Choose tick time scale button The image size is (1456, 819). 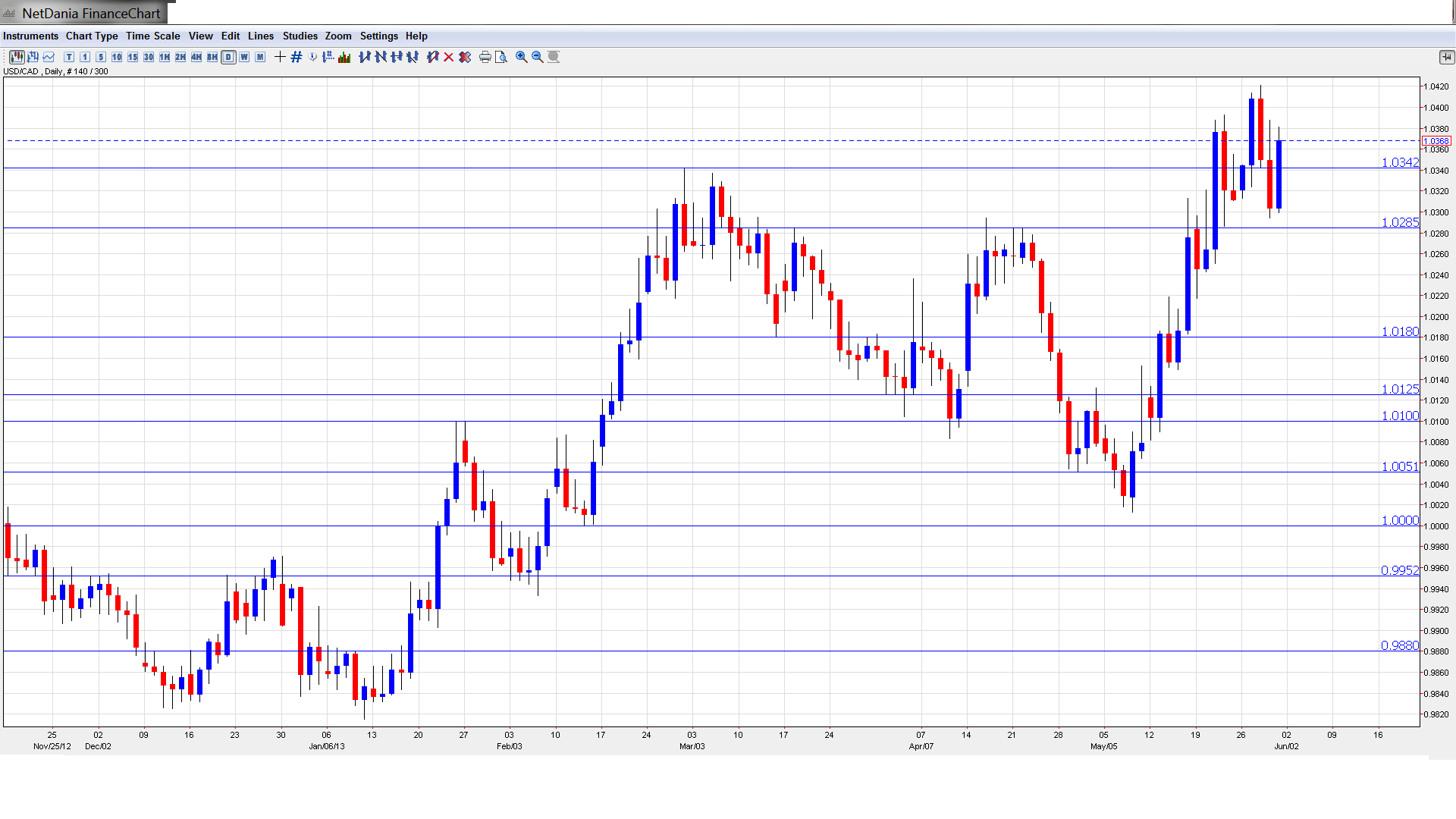pyautogui.click(x=69, y=57)
